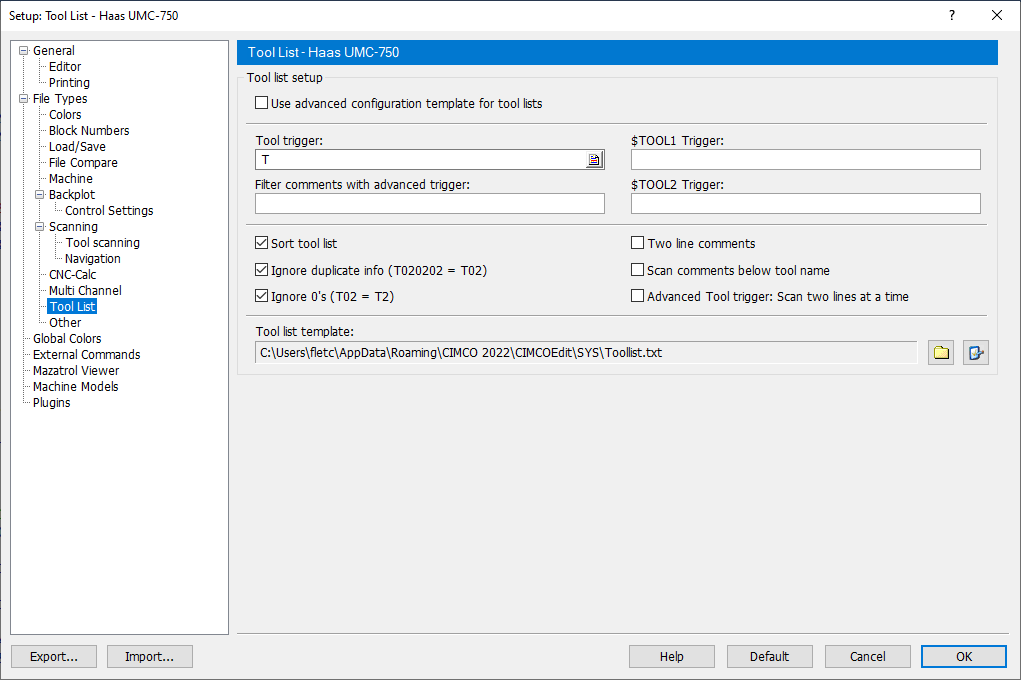Click the Export... button
1021x680 pixels.
pyautogui.click(x=54, y=657)
